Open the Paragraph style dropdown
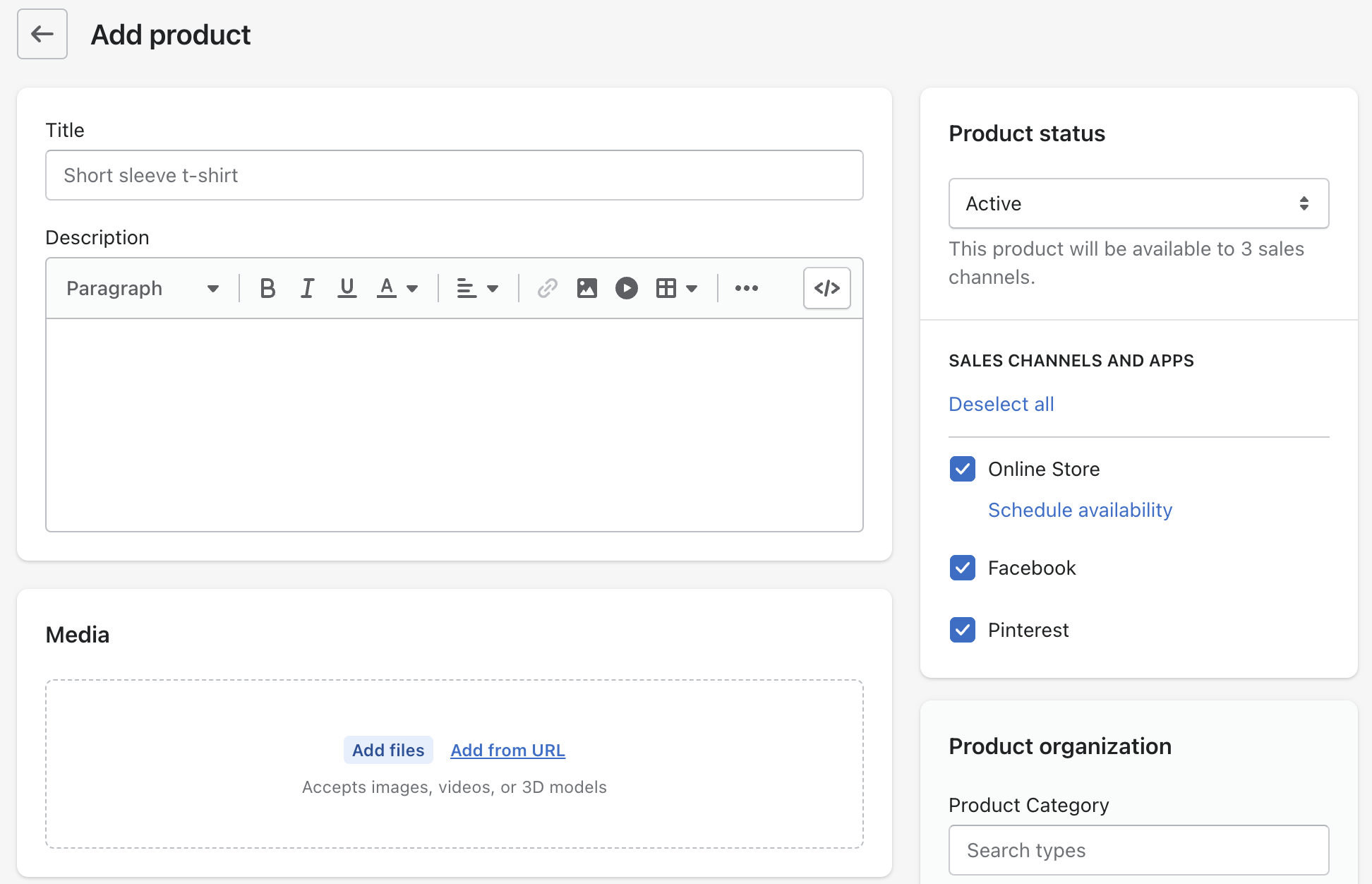This screenshot has width=1372, height=884. click(x=142, y=288)
